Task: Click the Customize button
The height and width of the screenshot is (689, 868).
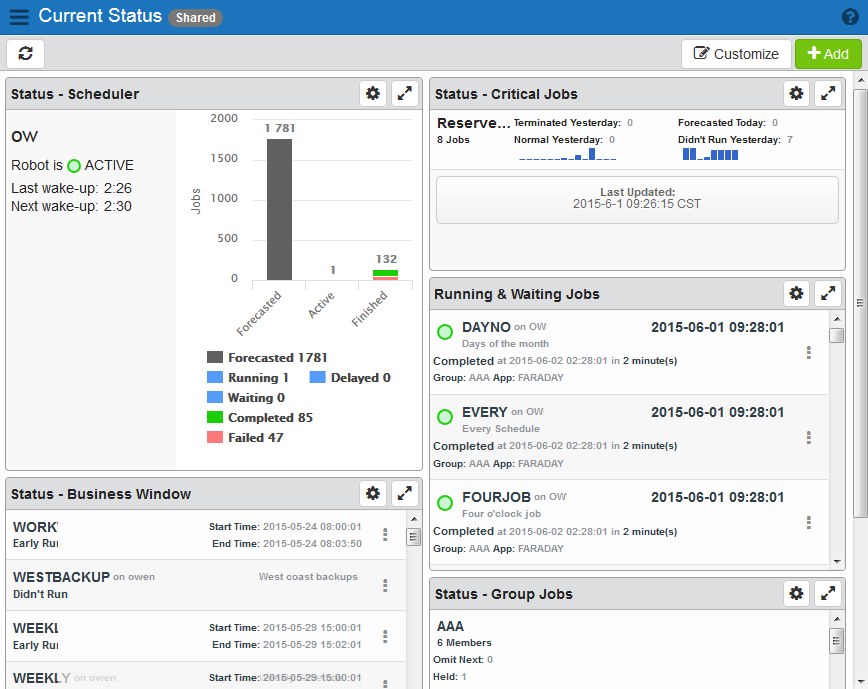Action: (x=736, y=54)
